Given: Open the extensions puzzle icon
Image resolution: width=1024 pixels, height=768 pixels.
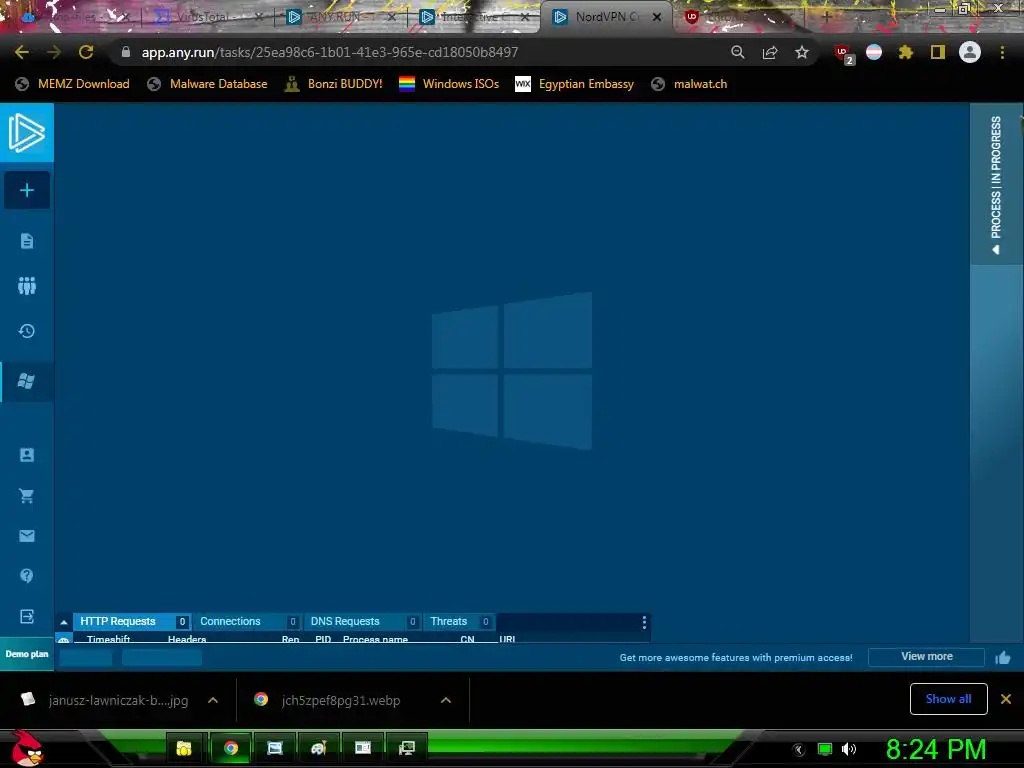Looking at the screenshot, I should [906, 52].
